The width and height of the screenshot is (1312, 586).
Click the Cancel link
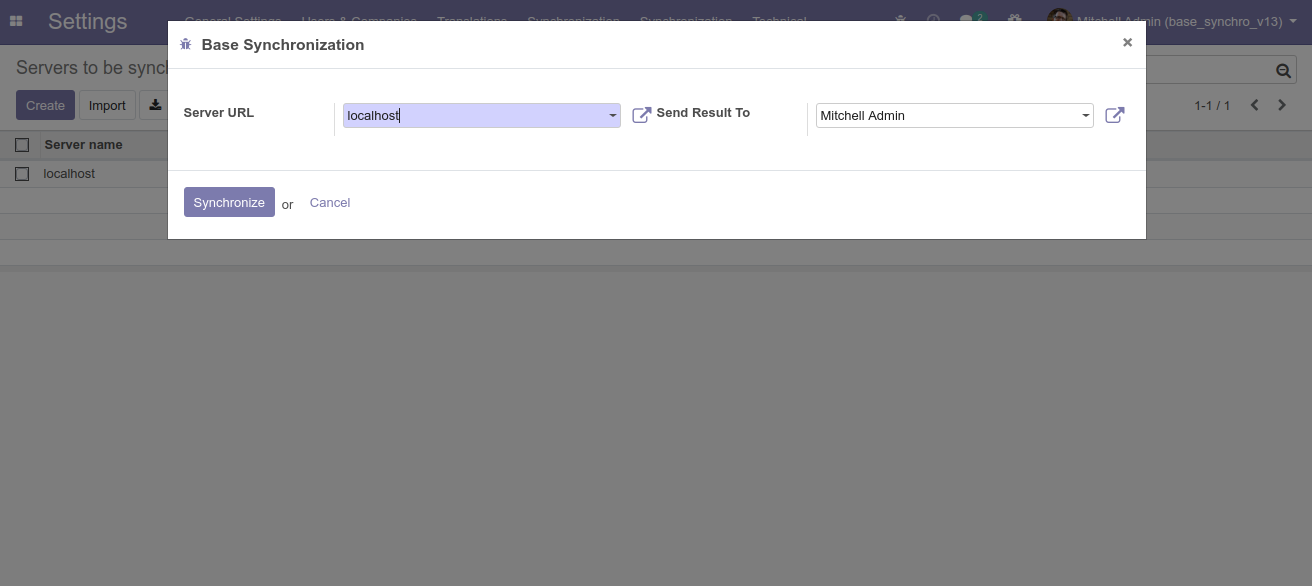[x=329, y=203]
